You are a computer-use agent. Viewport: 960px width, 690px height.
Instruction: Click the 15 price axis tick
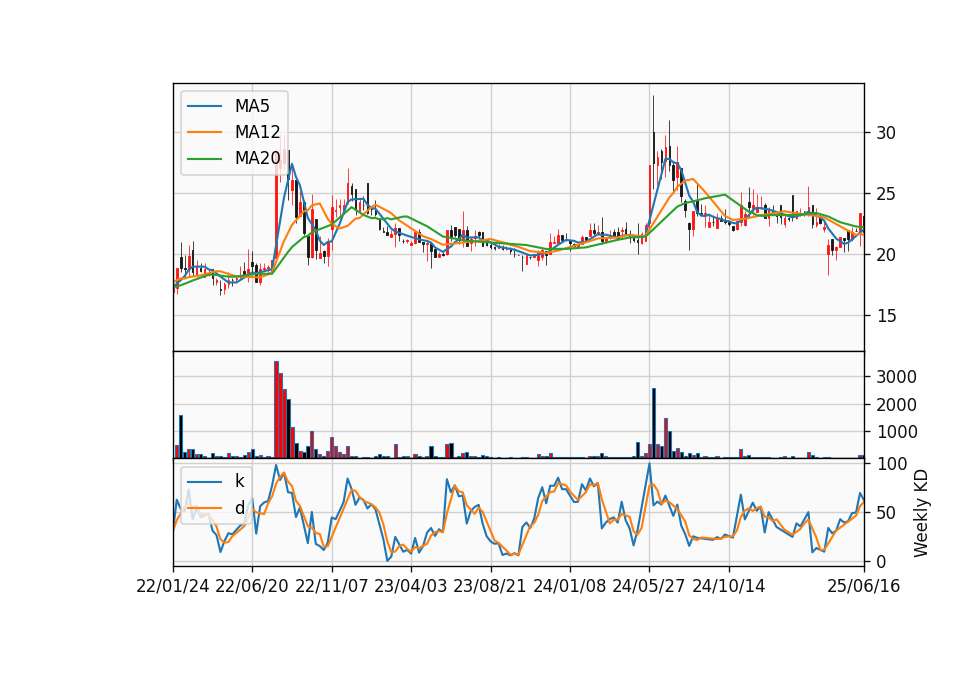(885, 316)
